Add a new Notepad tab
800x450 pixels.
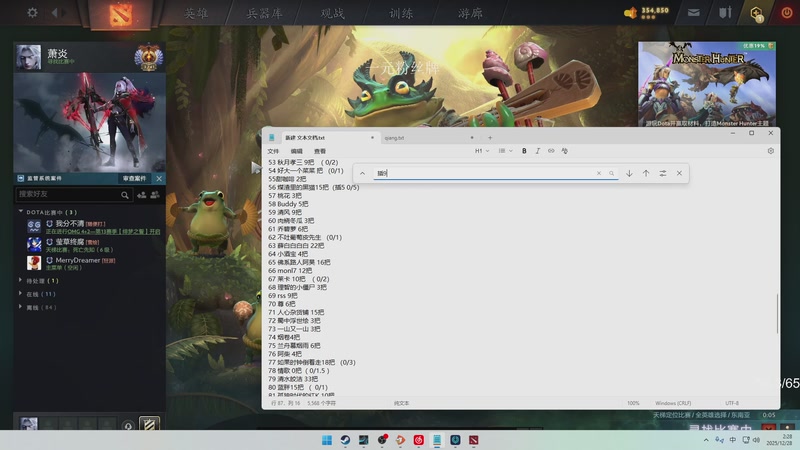[x=490, y=138]
